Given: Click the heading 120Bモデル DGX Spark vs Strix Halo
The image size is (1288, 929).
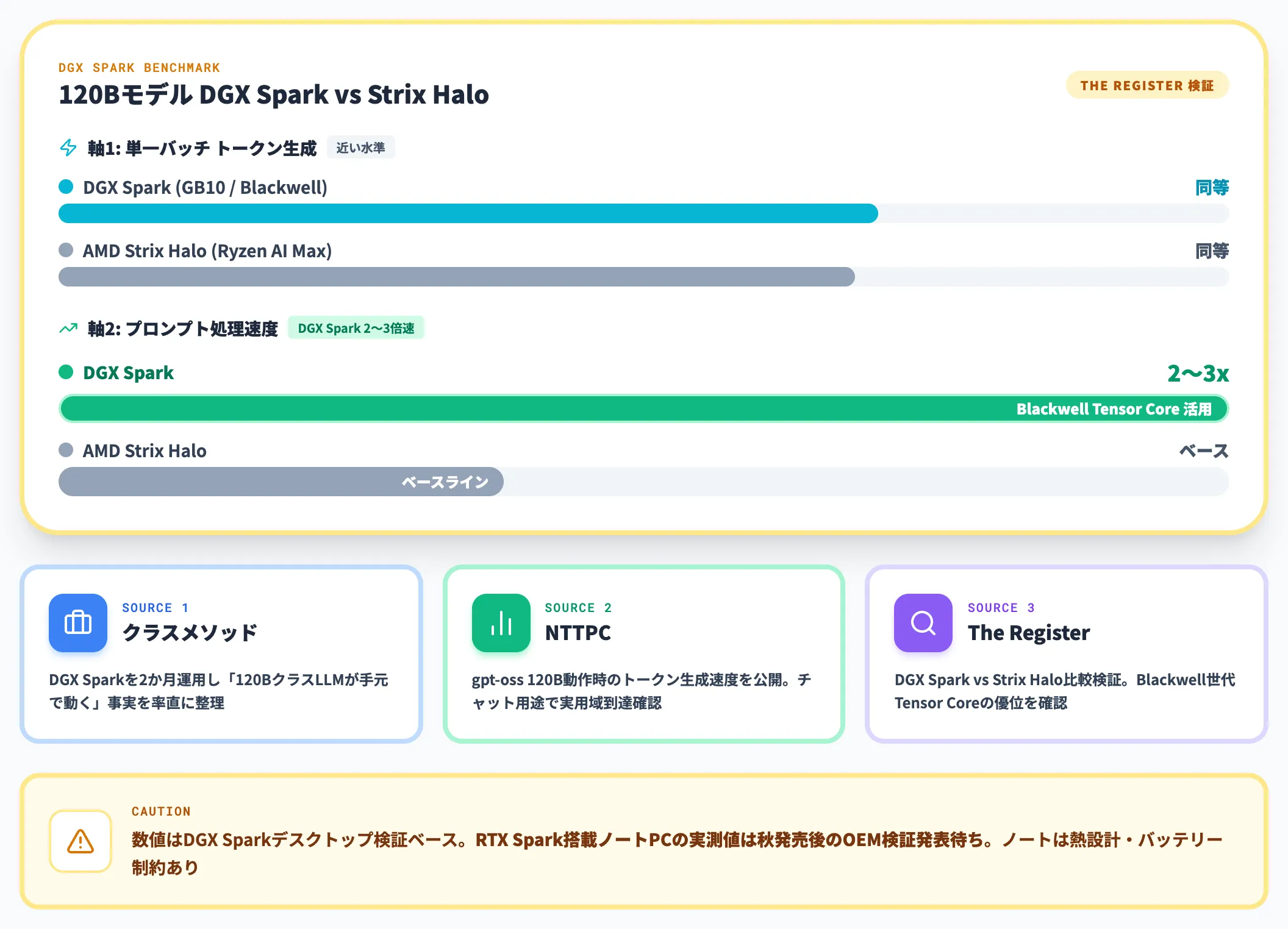Looking at the screenshot, I should [x=274, y=94].
